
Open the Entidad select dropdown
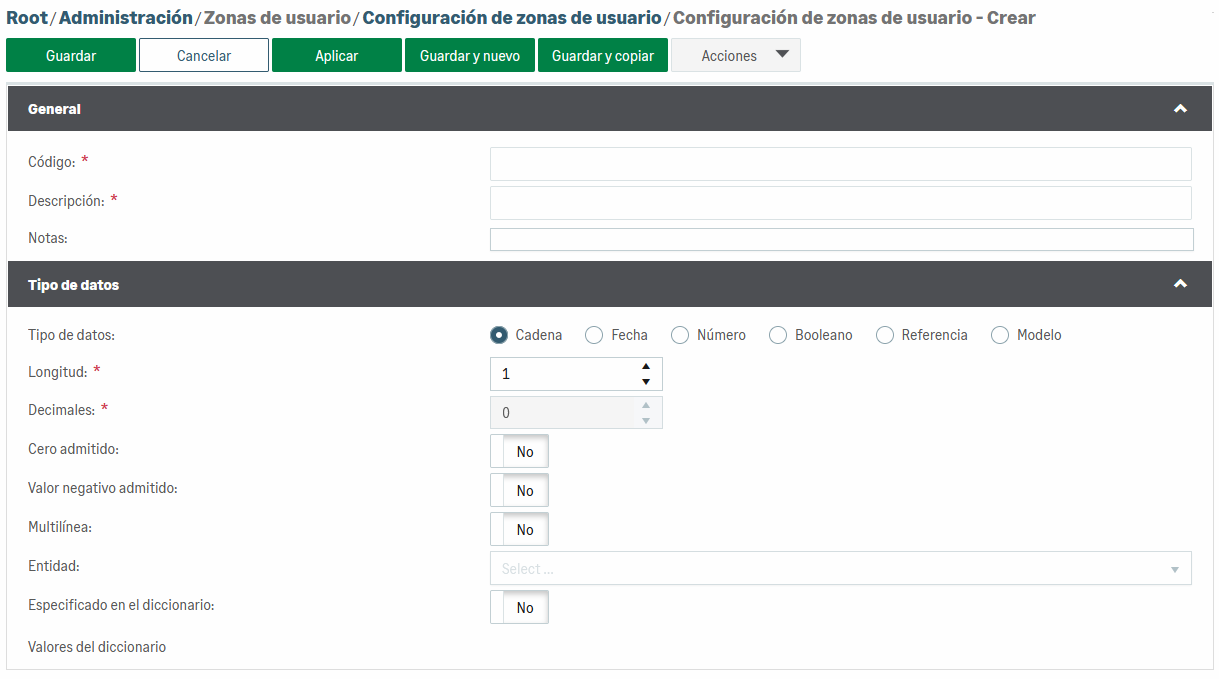(840, 569)
